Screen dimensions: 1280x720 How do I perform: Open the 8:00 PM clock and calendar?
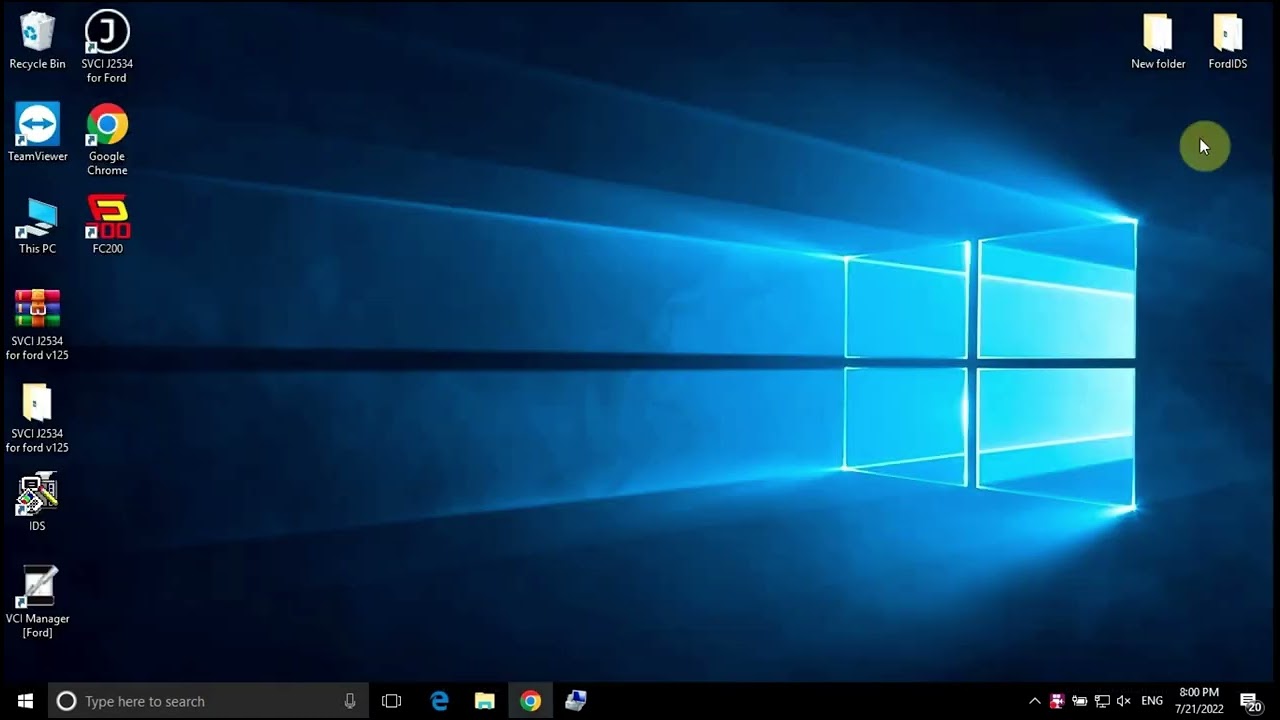click(x=1200, y=701)
